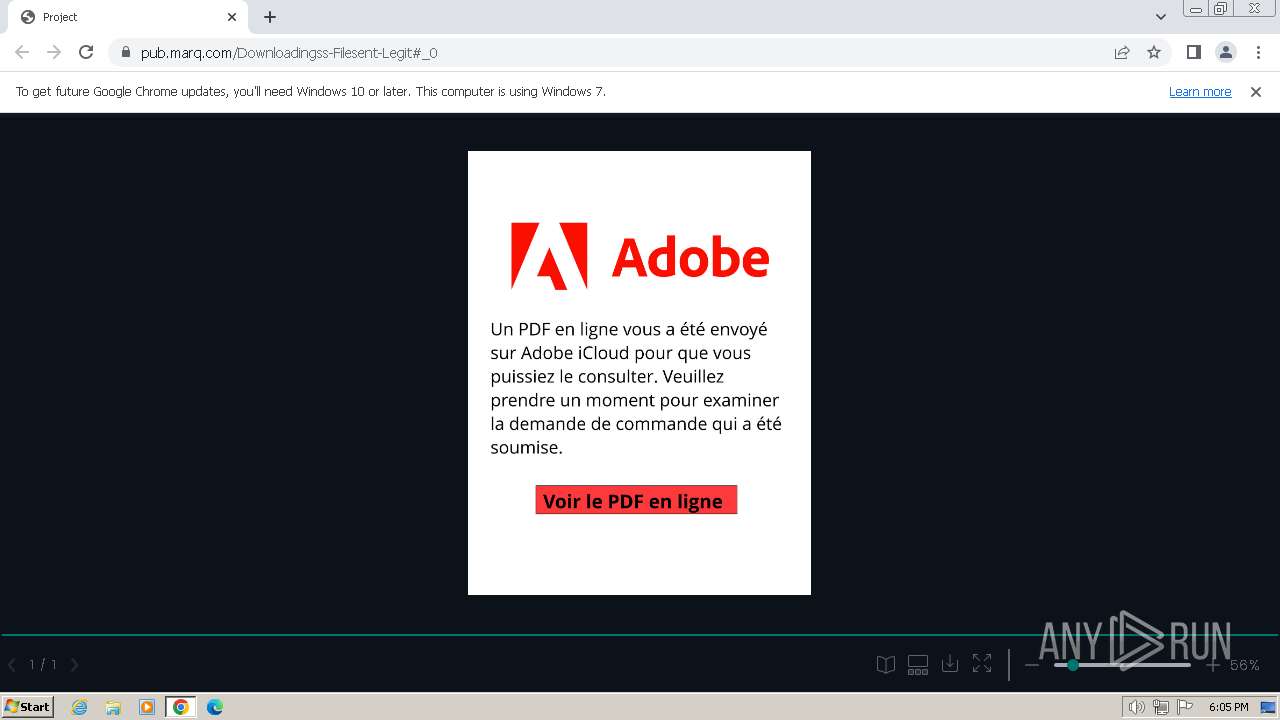Share this page icon in address bar
This screenshot has height=720, width=1280.
pos(1122,52)
